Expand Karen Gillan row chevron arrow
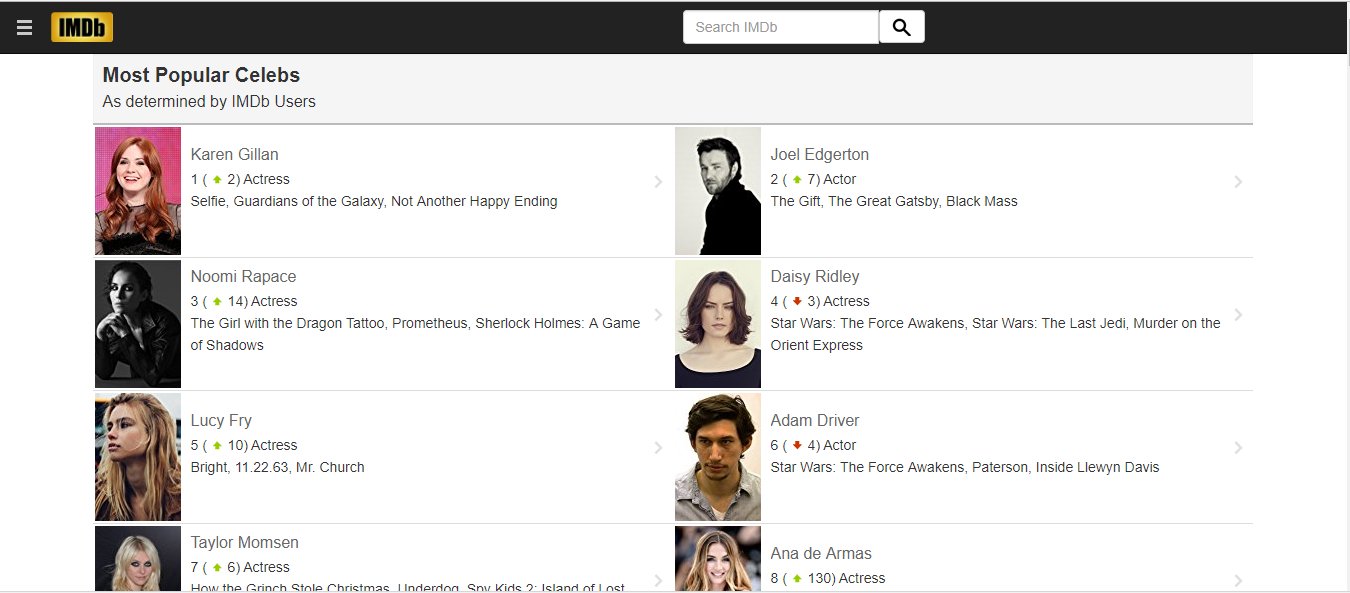Image resolution: width=1350 pixels, height=593 pixels. pyautogui.click(x=658, y=182)
